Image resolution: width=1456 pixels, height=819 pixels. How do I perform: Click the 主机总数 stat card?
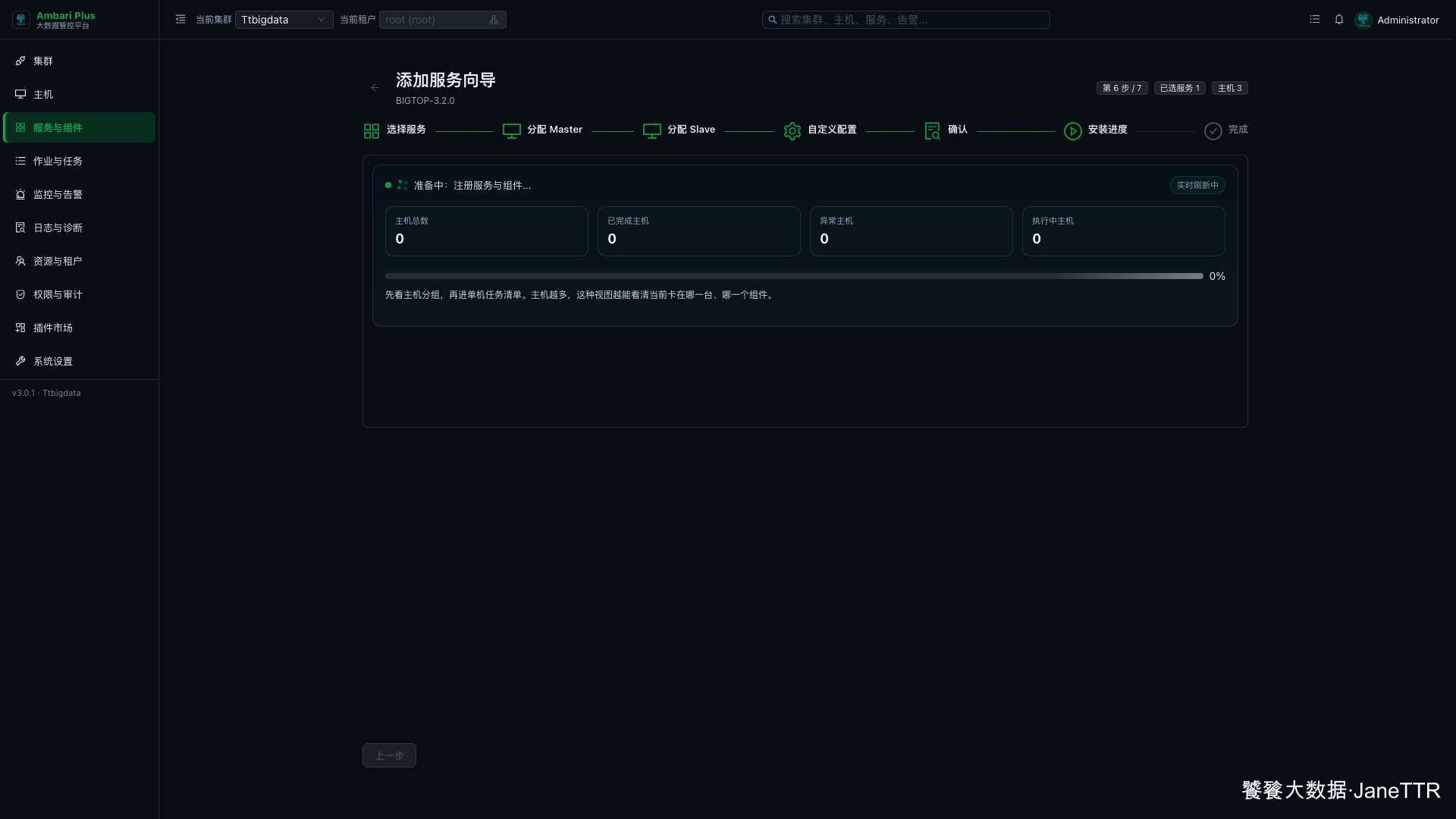coord(487,231)
